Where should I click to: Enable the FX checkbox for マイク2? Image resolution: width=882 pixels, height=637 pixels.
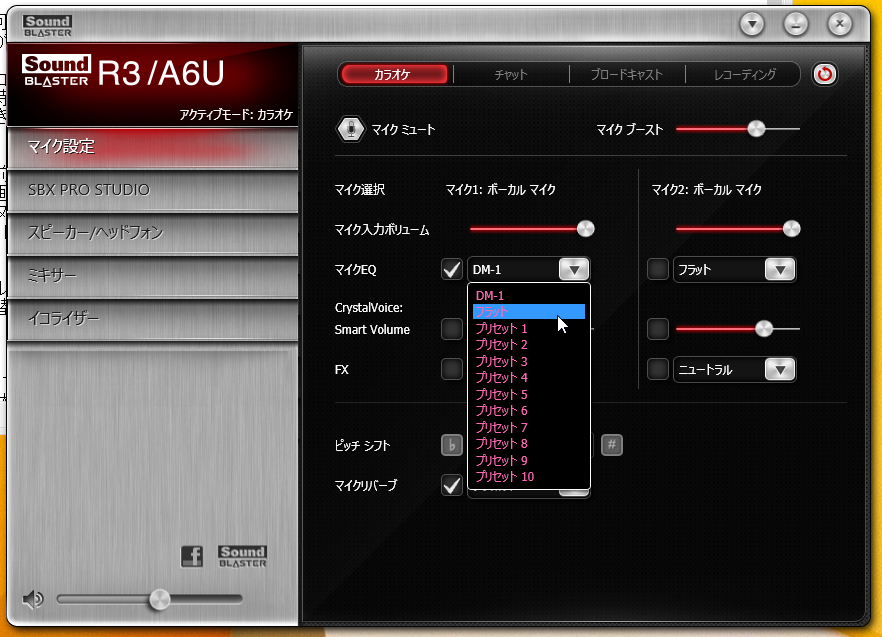click(x=658, y=370)
